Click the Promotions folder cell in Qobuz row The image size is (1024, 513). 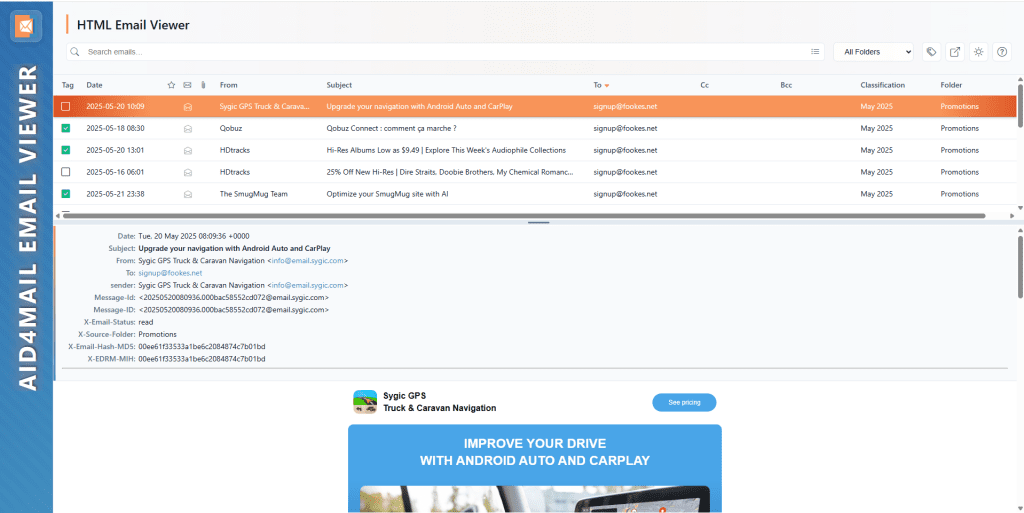959,129
